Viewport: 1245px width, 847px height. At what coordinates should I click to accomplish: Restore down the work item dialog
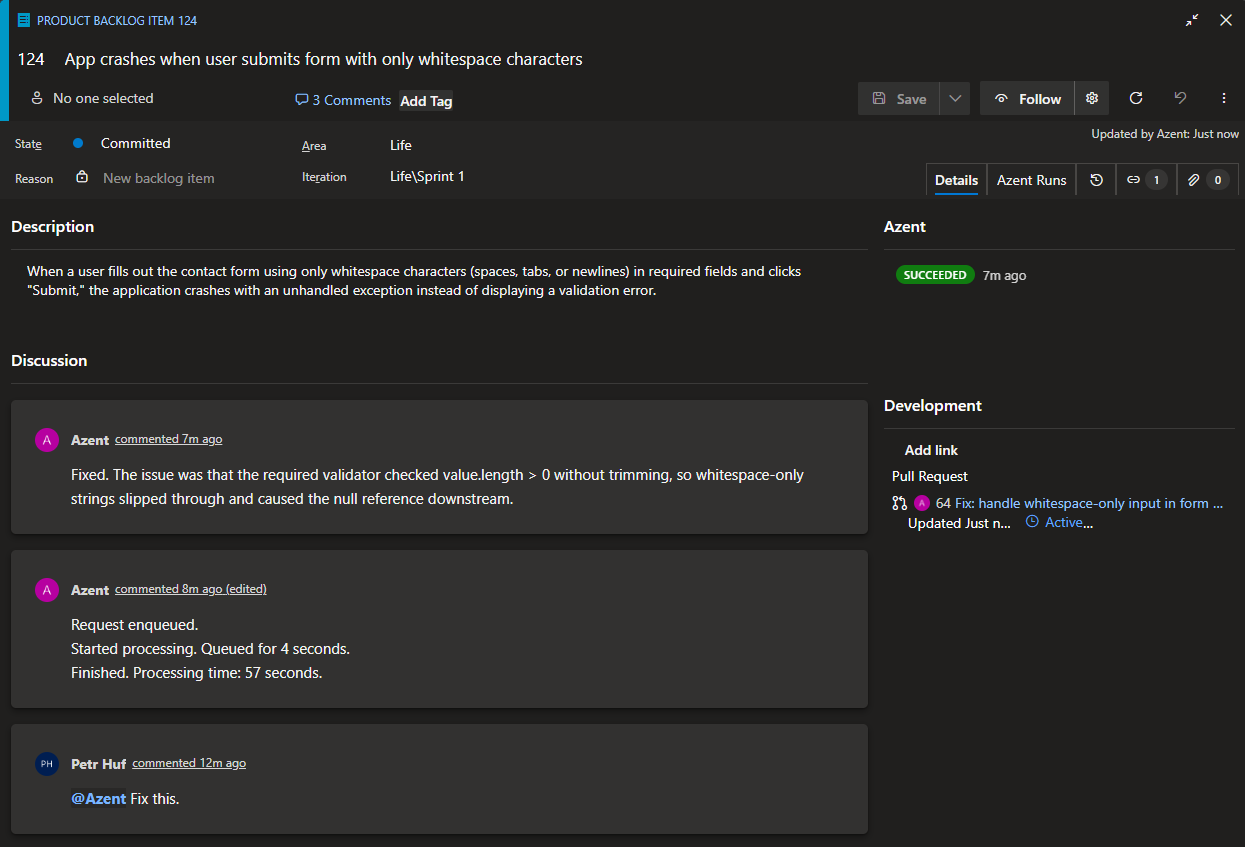pos(1192,20)
